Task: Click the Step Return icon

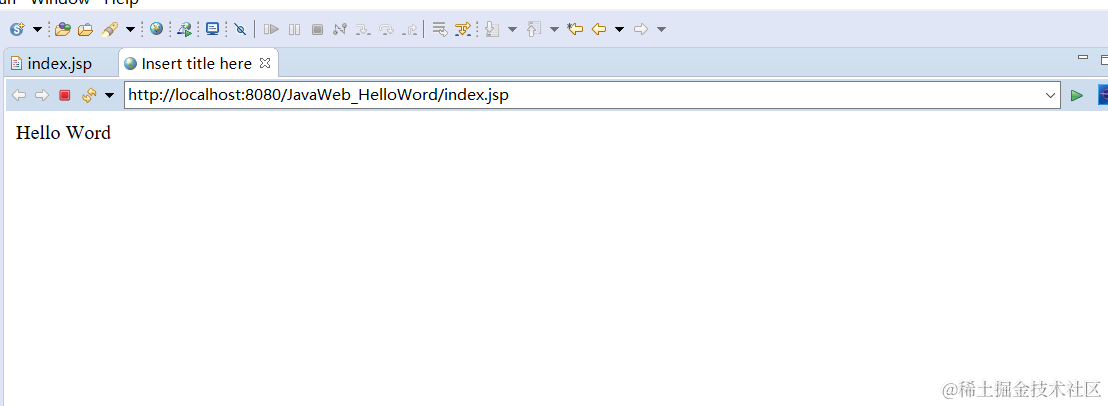Action: [410, 30]
